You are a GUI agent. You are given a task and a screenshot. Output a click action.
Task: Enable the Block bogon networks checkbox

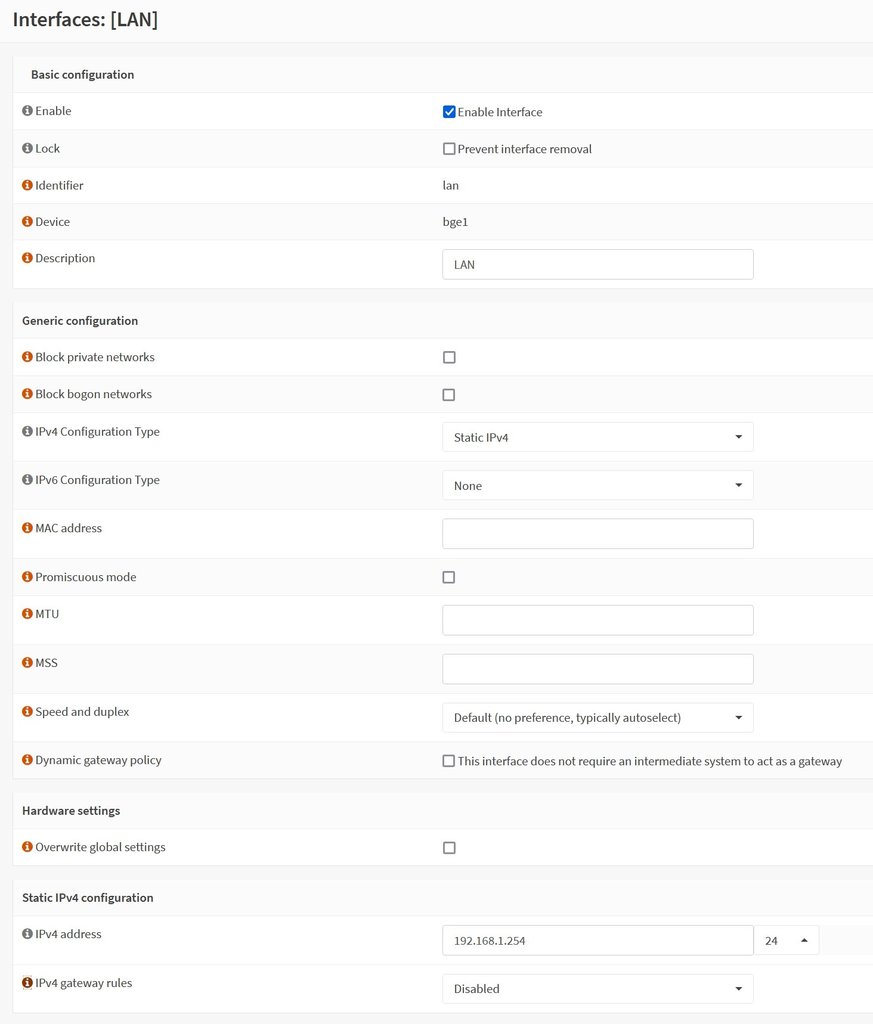[449, 394]
